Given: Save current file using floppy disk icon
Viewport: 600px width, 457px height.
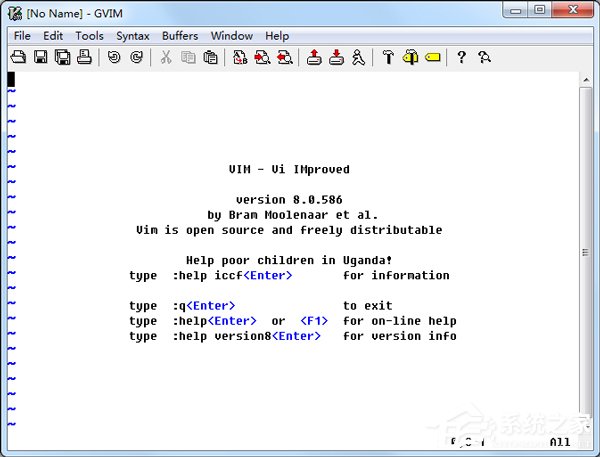Looking at the screenshot, I should (41, 57).
